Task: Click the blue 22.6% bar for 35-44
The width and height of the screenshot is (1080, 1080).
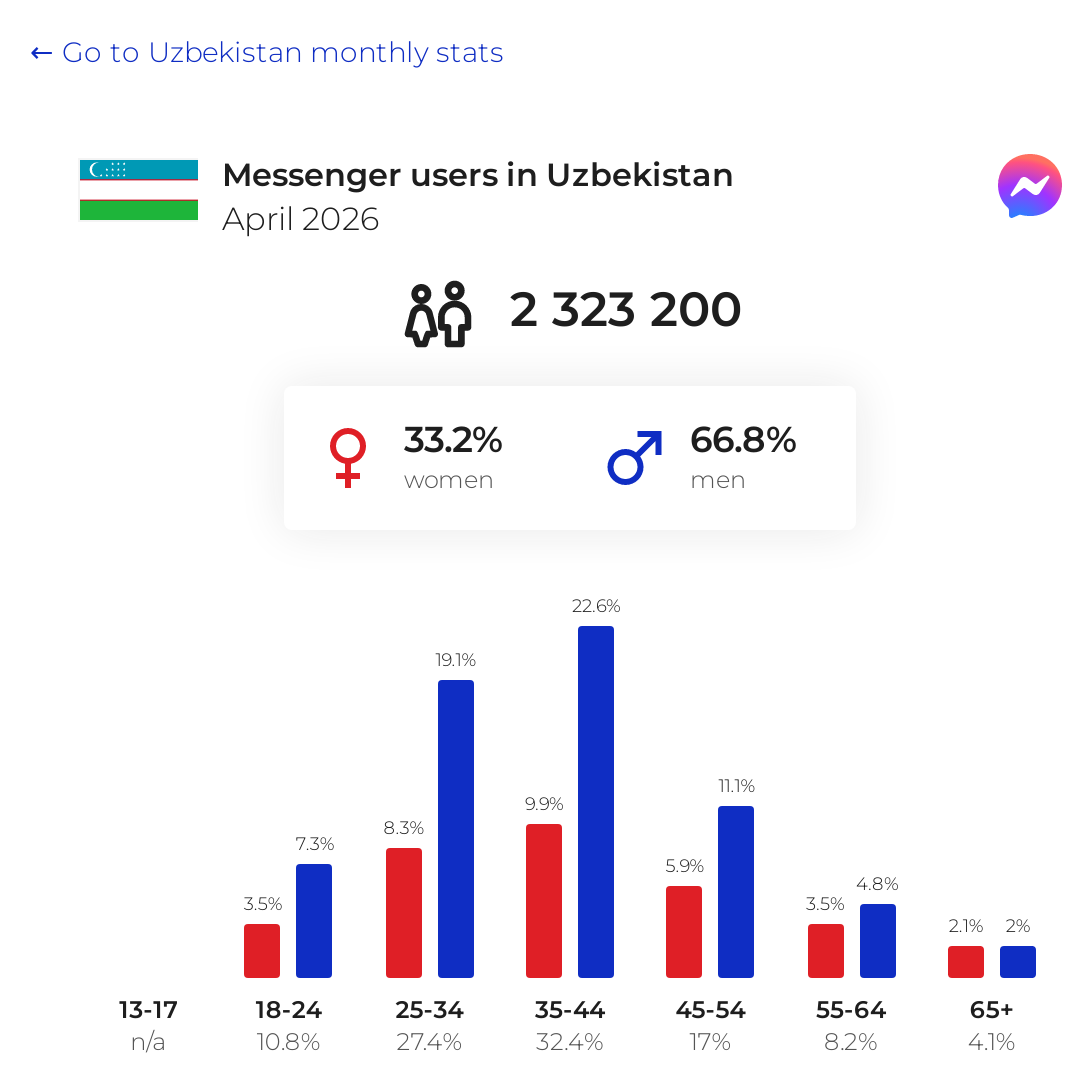Action: pos(596,802)
